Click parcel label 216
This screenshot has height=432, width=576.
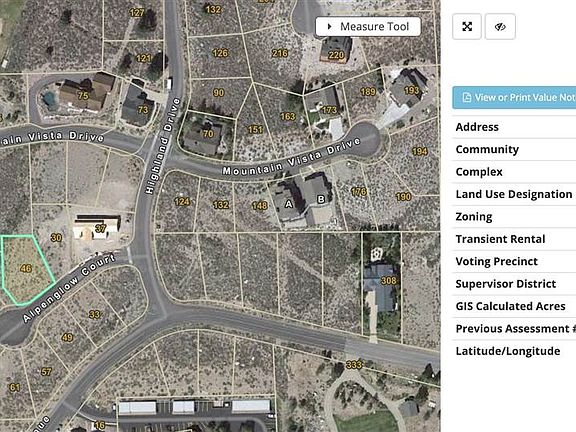[x=280, y=53]
